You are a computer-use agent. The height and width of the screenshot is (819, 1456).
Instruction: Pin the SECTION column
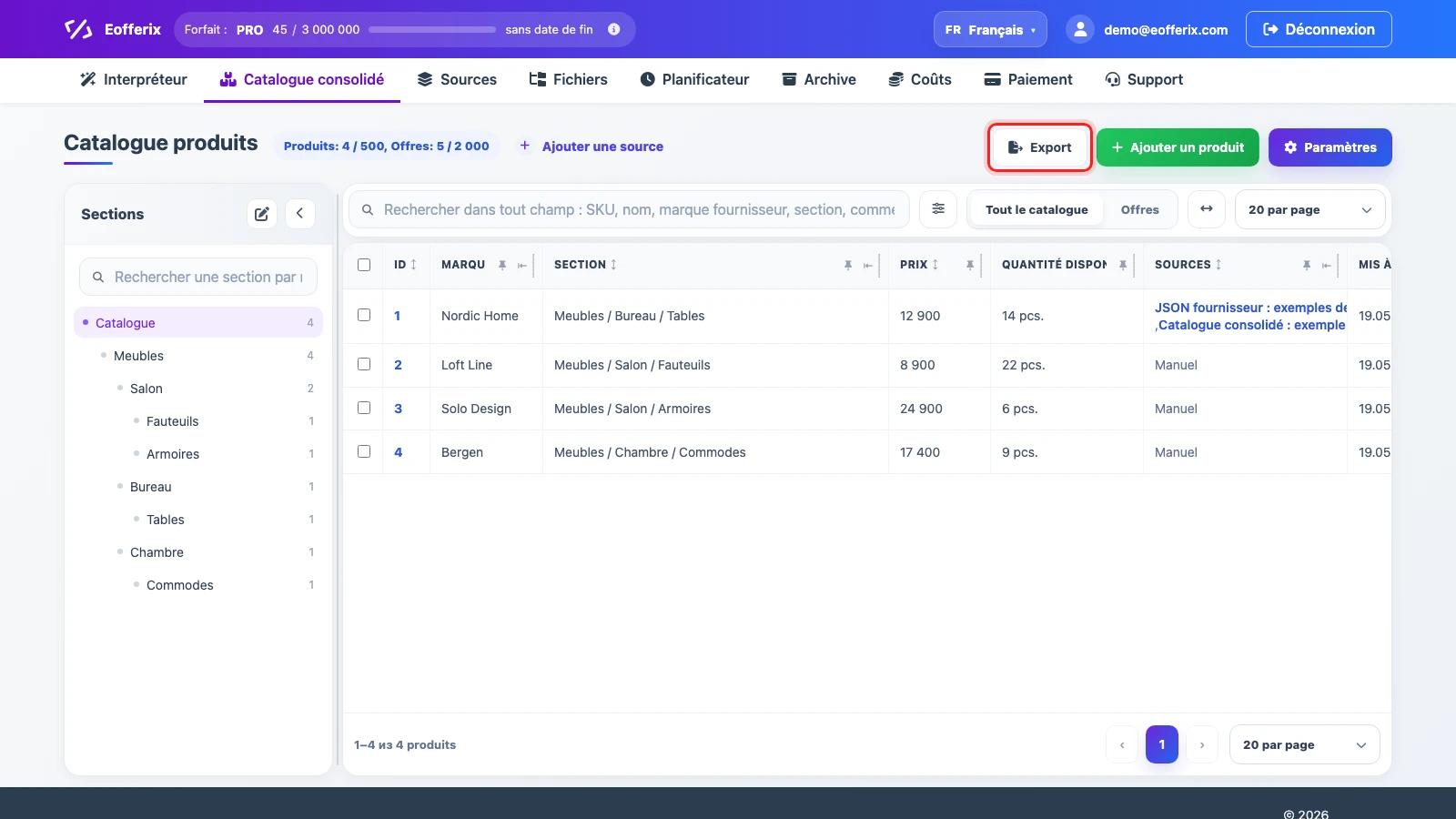(848, 265)
